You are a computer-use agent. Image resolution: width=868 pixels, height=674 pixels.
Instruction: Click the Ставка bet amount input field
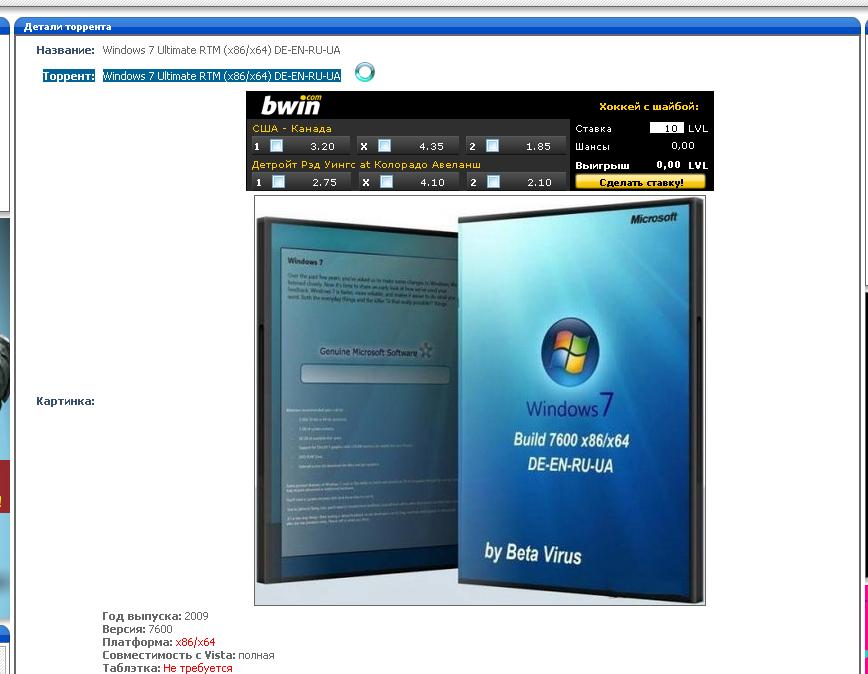click(666, 128)
